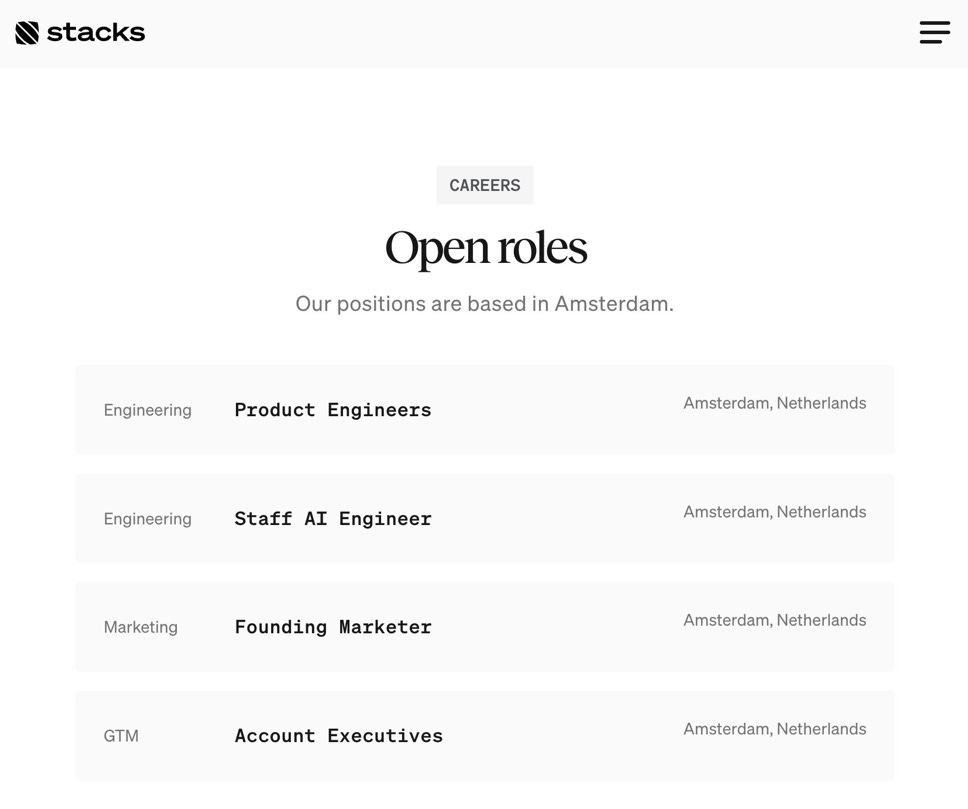Open the Account Executives role
Viewport: 968px width, 809px height.
[x=339, y=736]
